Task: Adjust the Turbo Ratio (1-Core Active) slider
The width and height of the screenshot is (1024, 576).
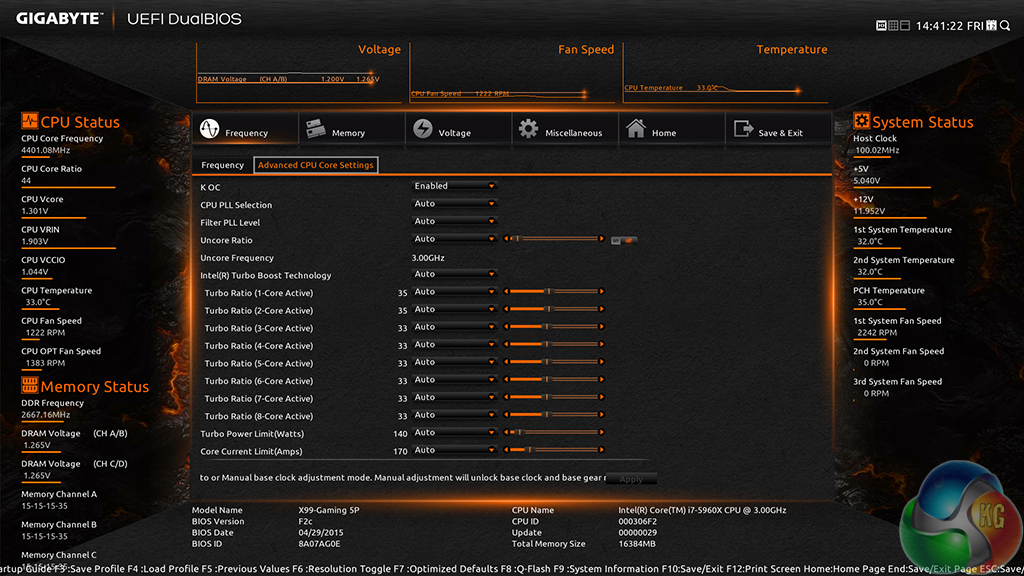Action: point(554,292)
